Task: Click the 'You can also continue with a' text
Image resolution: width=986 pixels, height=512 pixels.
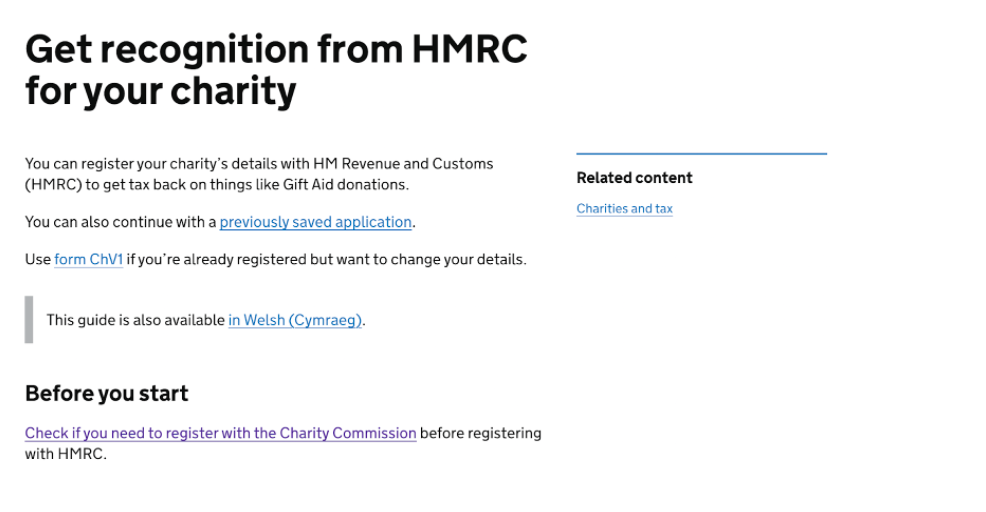Action: coord(120,222)
